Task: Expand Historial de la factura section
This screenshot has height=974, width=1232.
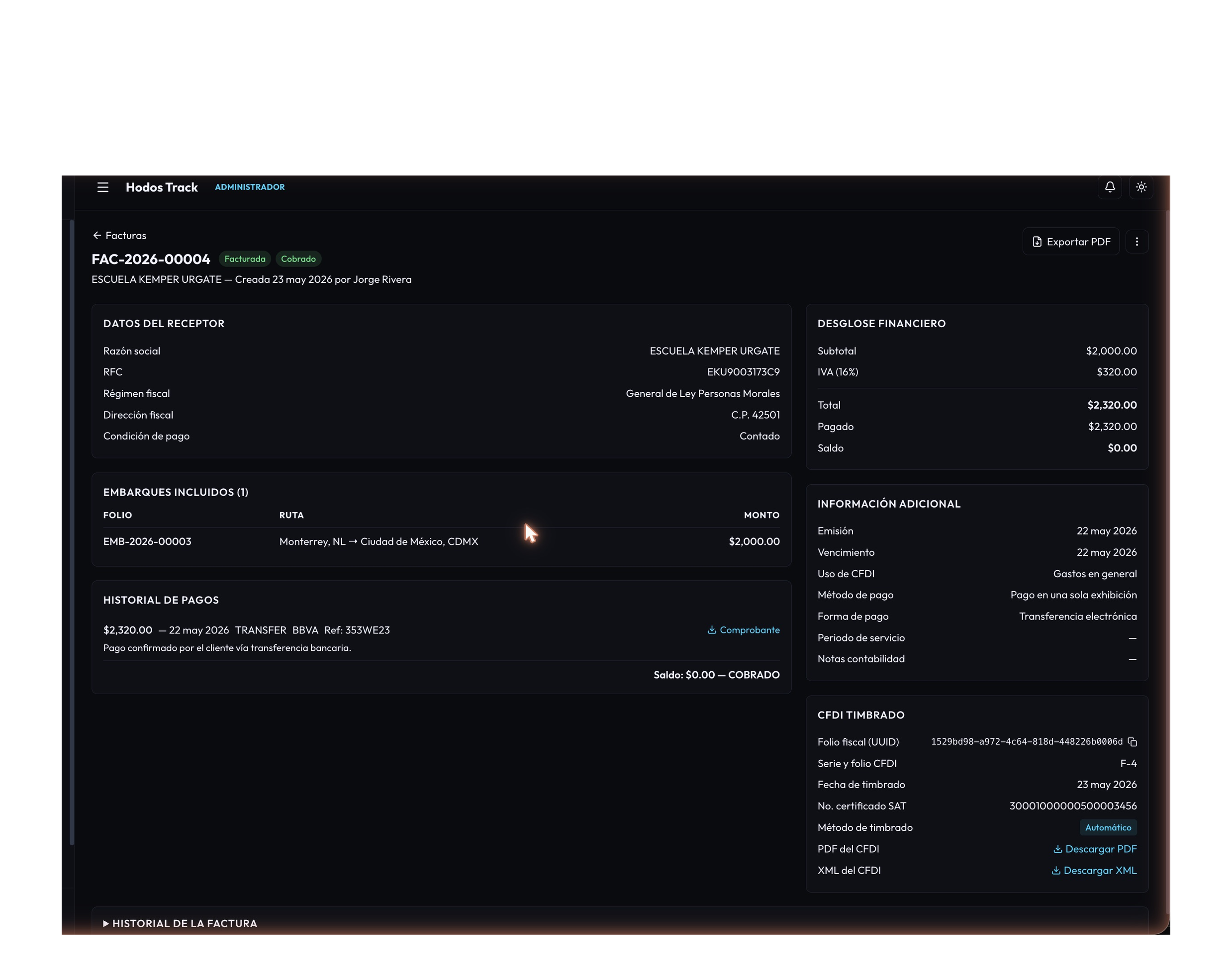Action: click(x=180, y=923)
